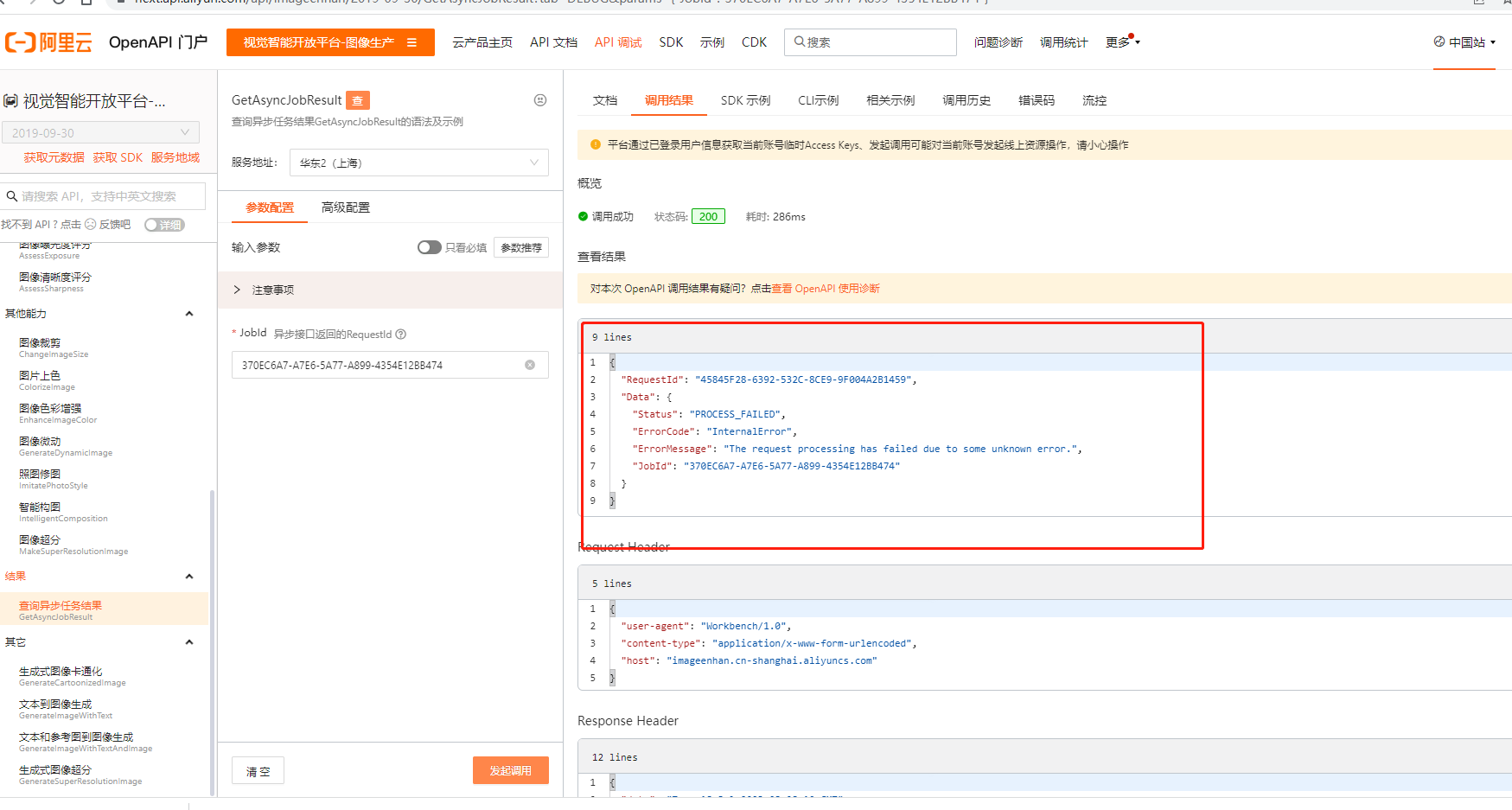Image resolution: width=1512 pixels, height=810 pixels.
Task: Click the Aliyun logo
Action: pyautogui.click(x=48, y=42)
